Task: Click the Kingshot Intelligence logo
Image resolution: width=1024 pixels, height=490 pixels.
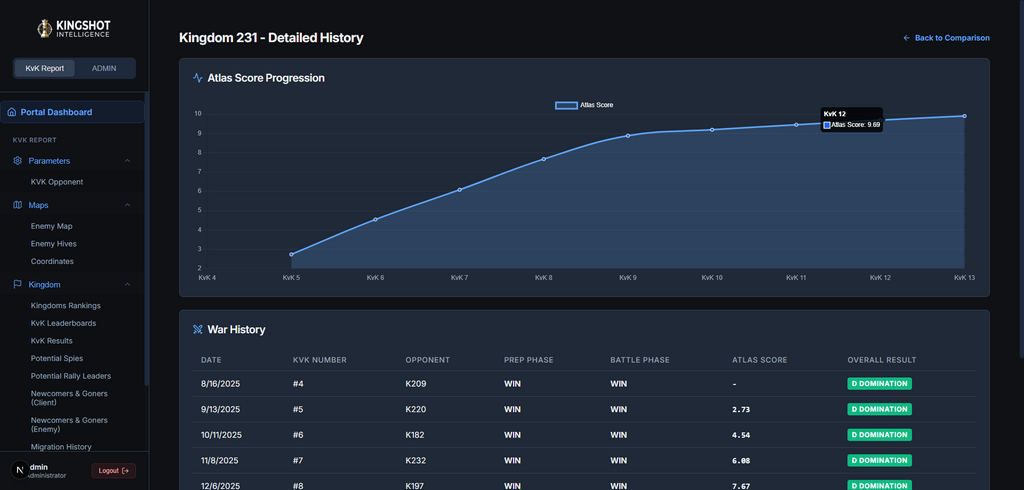Action: pos(74,28)
